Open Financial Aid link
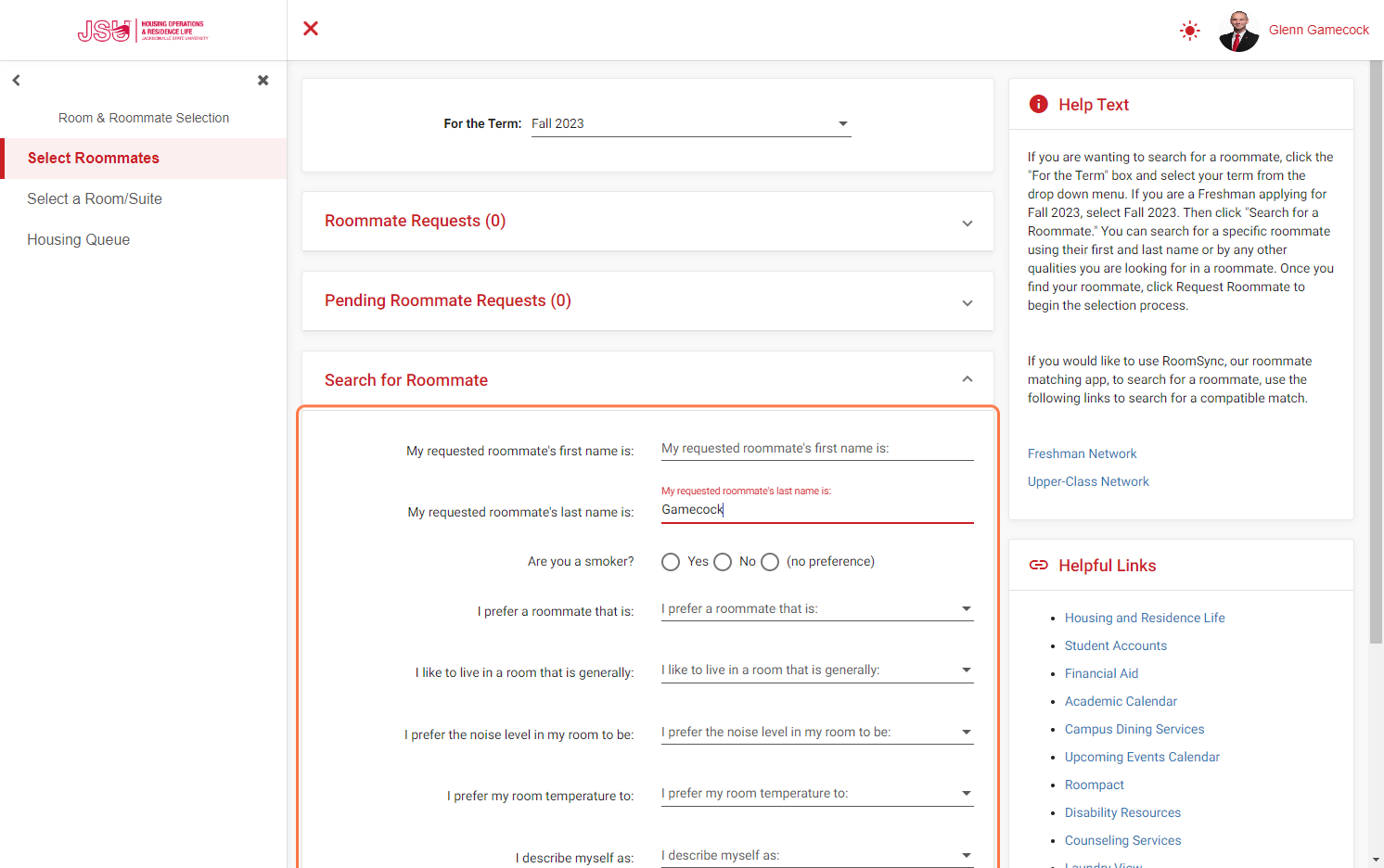 1101,673
